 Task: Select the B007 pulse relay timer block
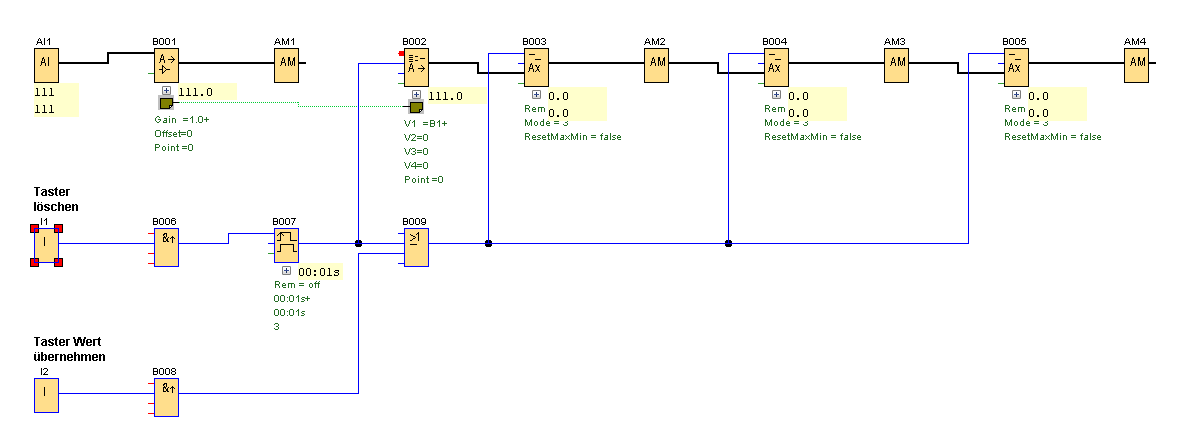(x=286, y=245)
